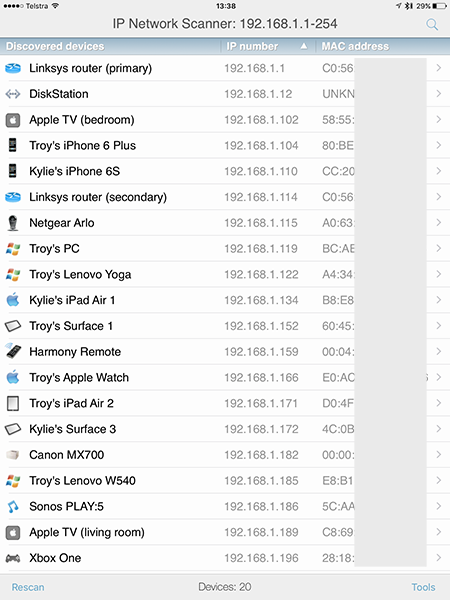The width and height of the screenshot is (450, 600).
Task: Open details chevron for Netgear Arlo
Action: pos(439,223)
